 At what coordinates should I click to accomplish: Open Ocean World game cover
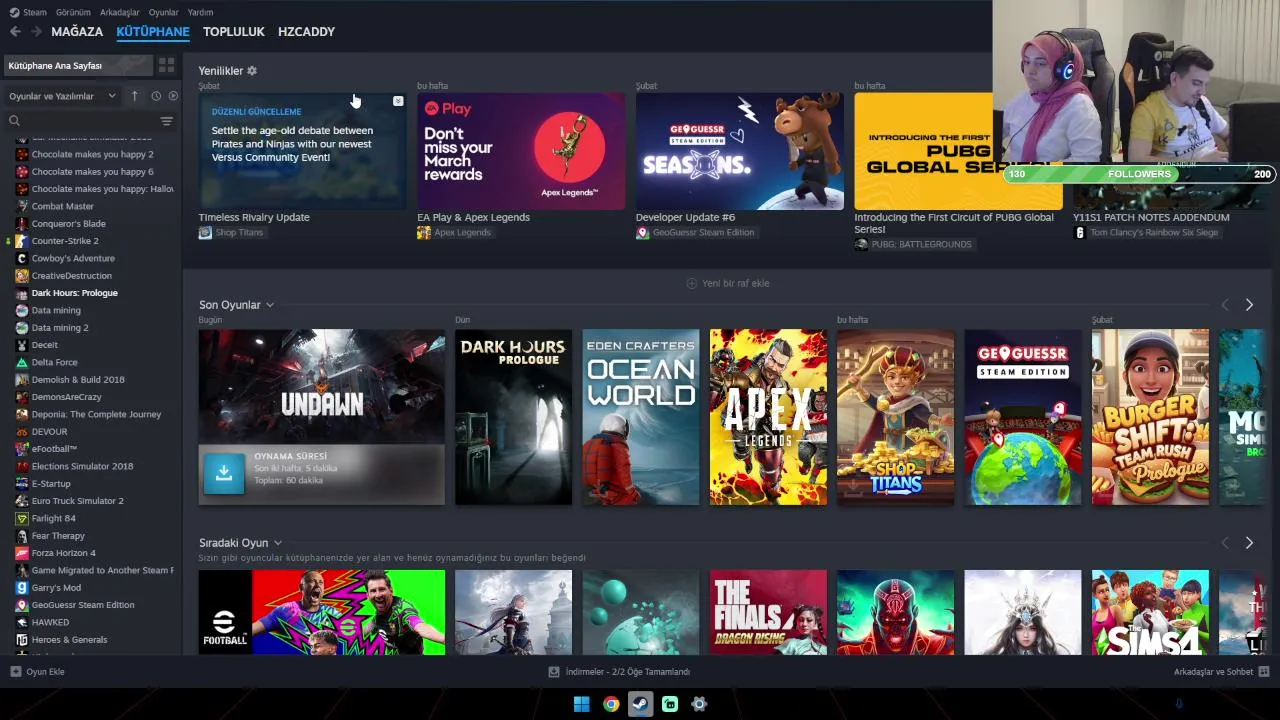click(x=641, y=417)
